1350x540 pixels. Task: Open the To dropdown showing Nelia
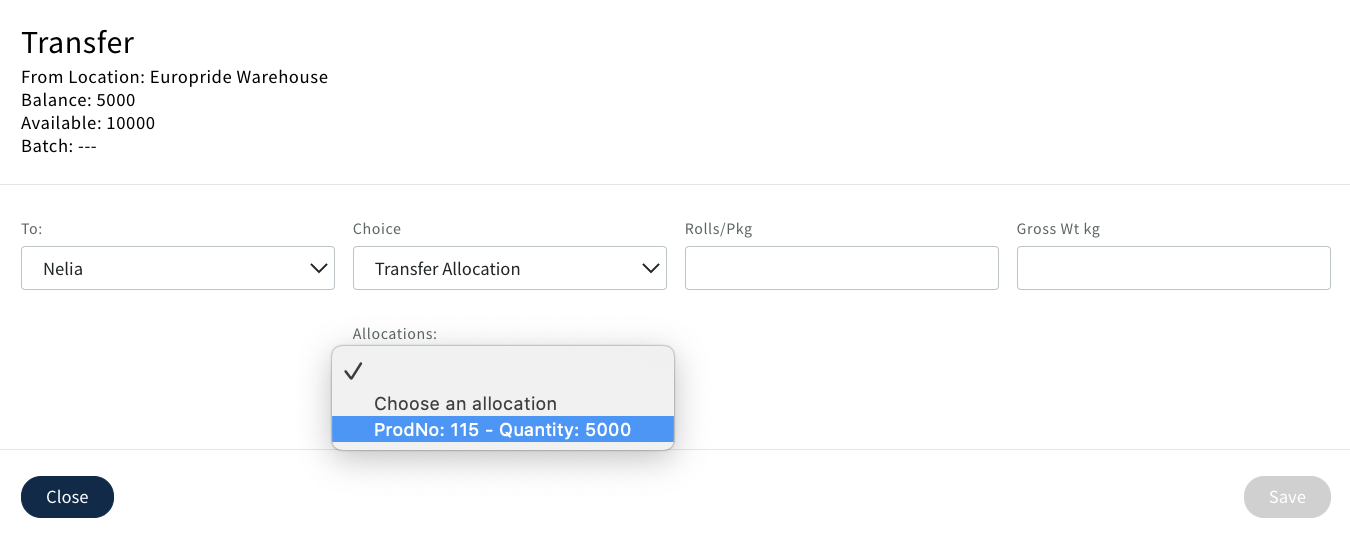click(178, 268)
